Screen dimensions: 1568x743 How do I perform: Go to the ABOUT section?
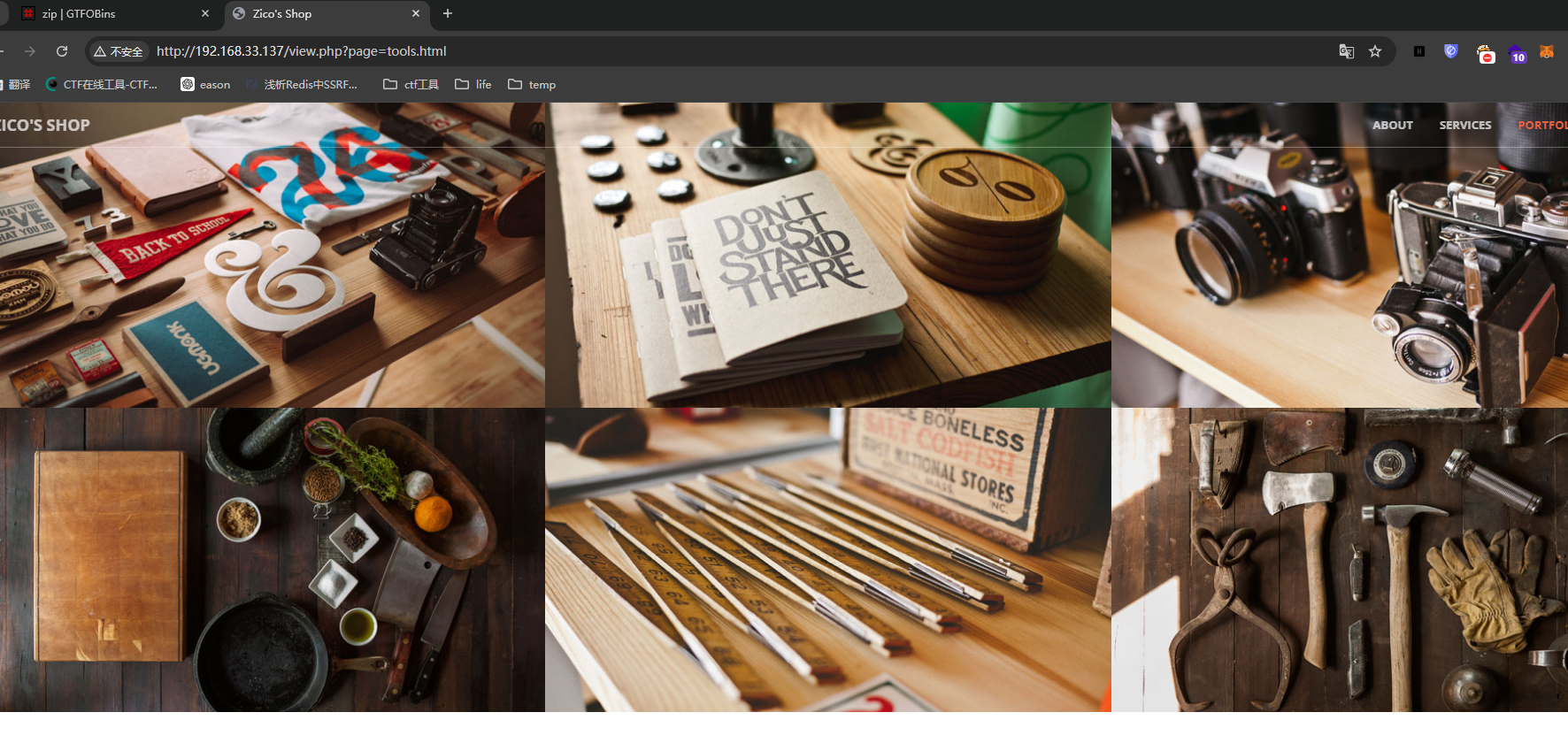pyautogui.click(x=1393, y=126)
